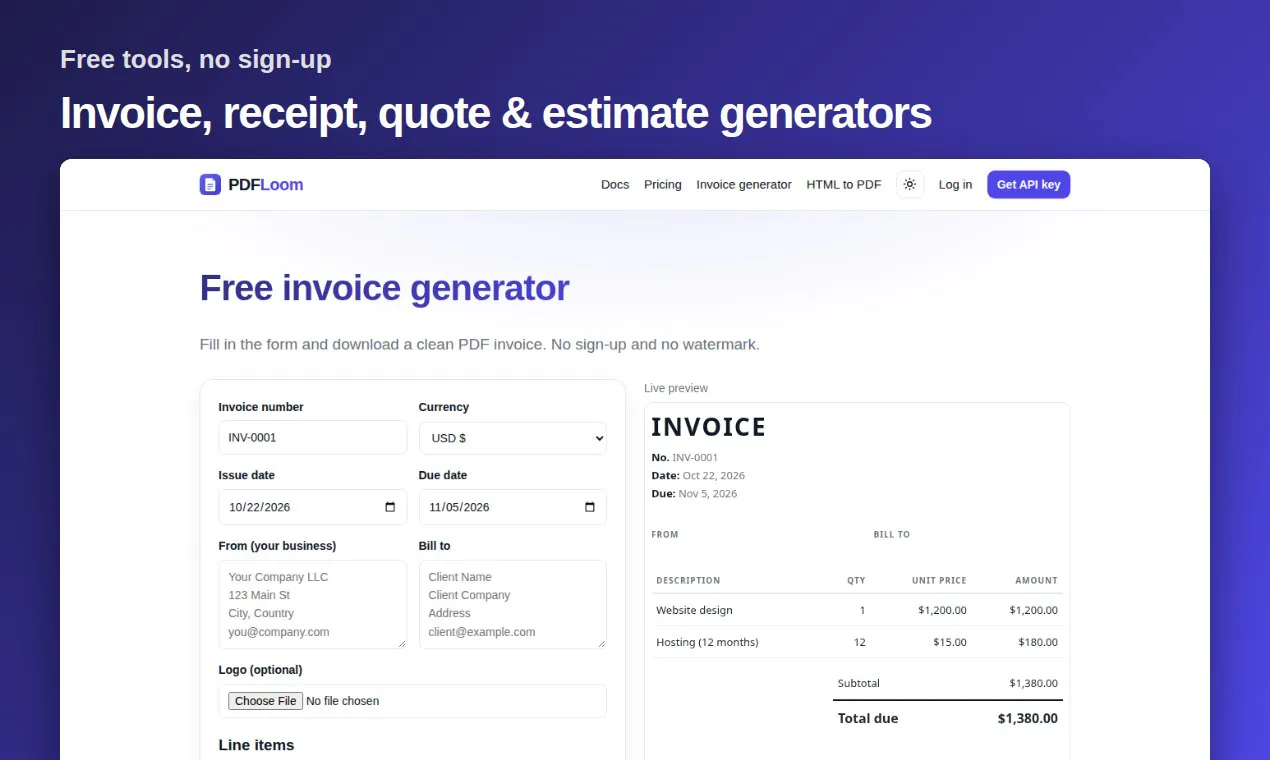Click the "Date: Oct 22, 2026" preview line
The height and width of the screenshot is (760, 1270).
[698, 476]
